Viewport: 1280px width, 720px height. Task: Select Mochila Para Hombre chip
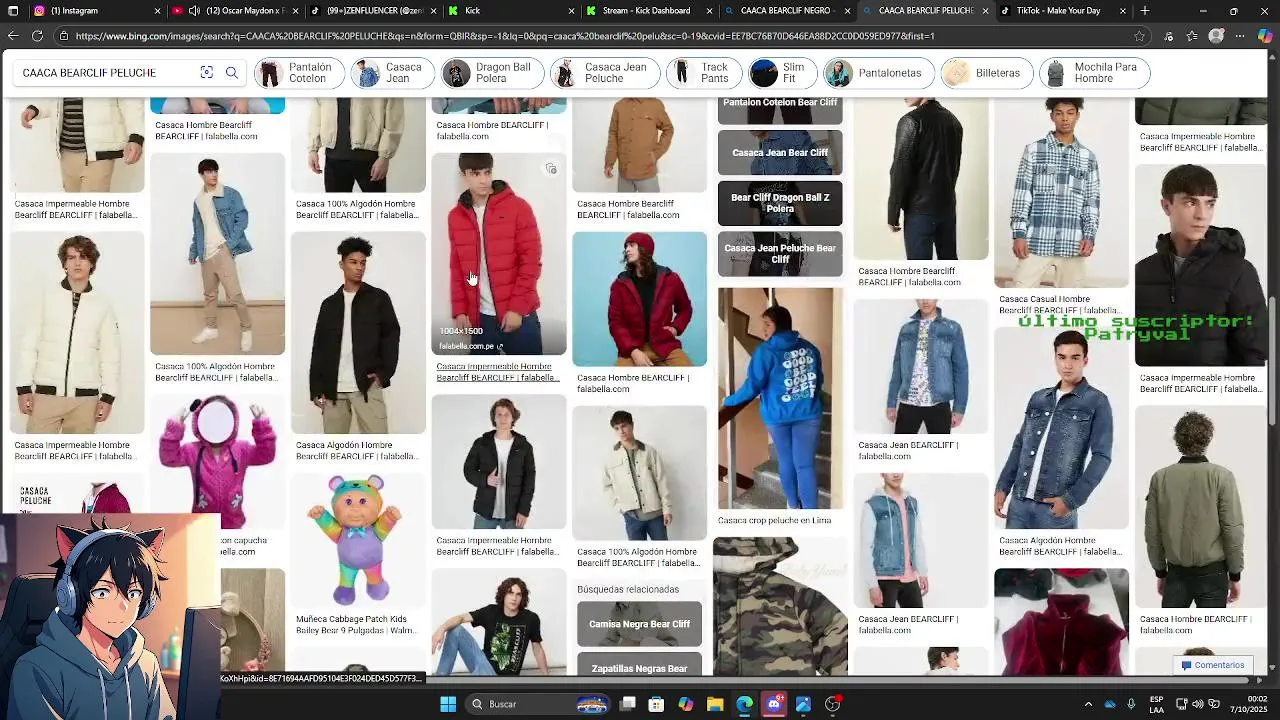click(x=1094, y=73)
